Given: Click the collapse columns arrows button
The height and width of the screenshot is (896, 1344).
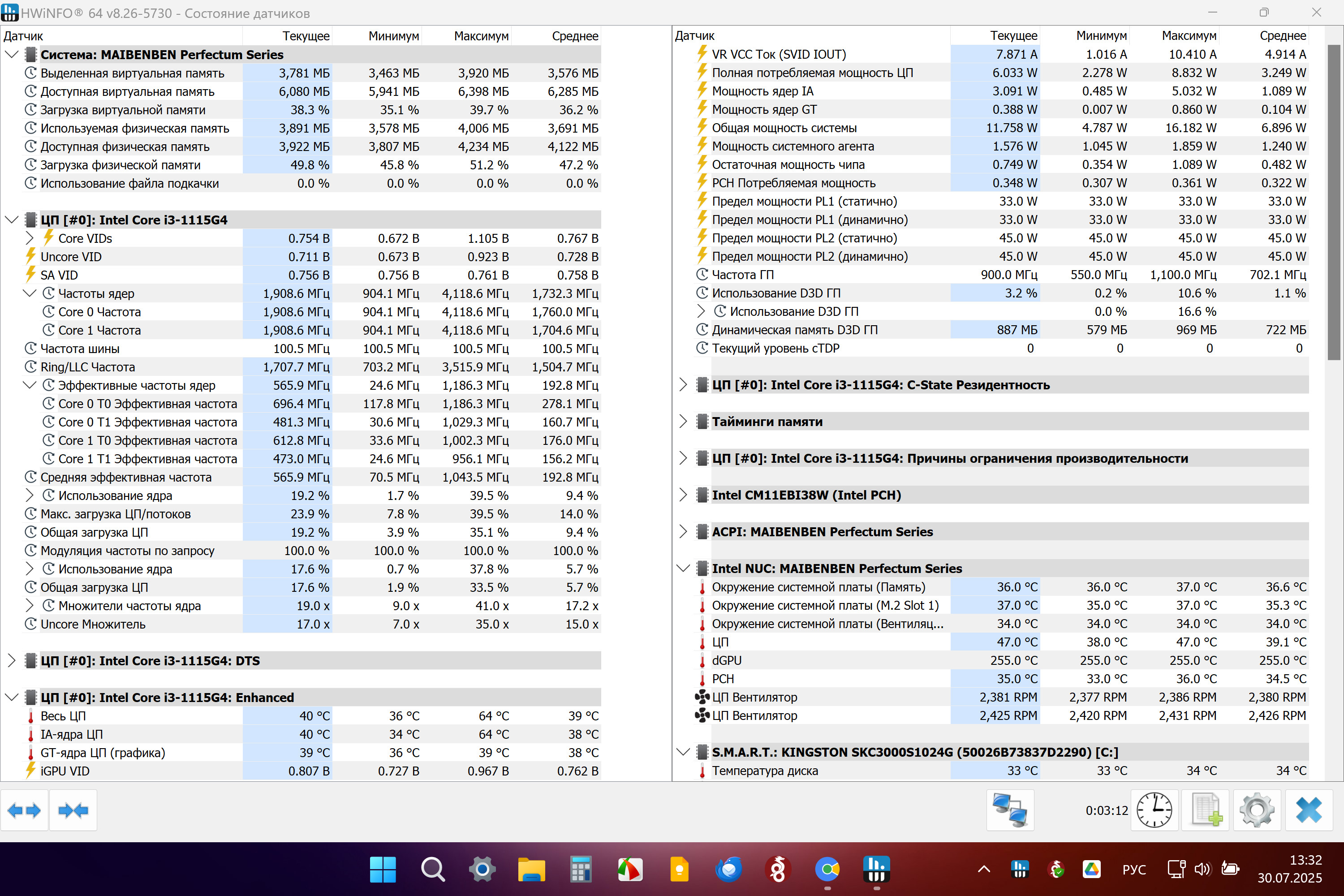Looking at the screenshot, I should pyautogui.click(x=73, y=810).
